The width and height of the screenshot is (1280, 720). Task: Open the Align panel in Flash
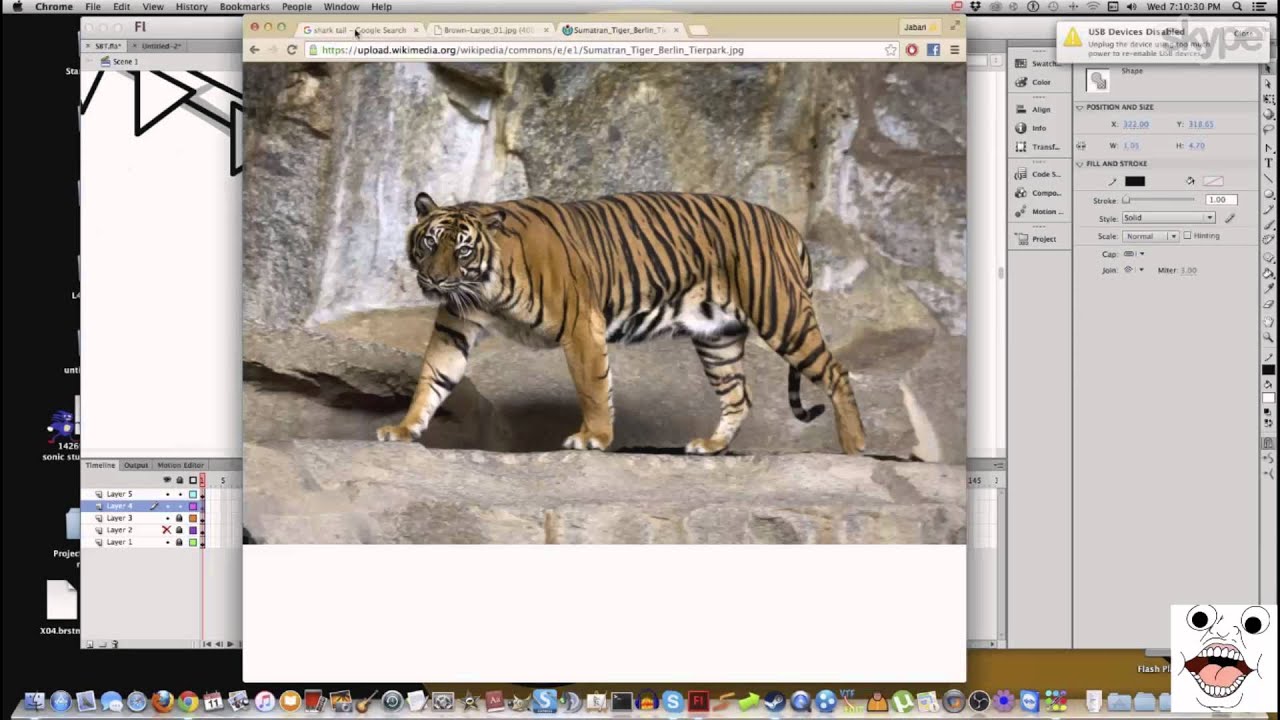coord(1034,109)
